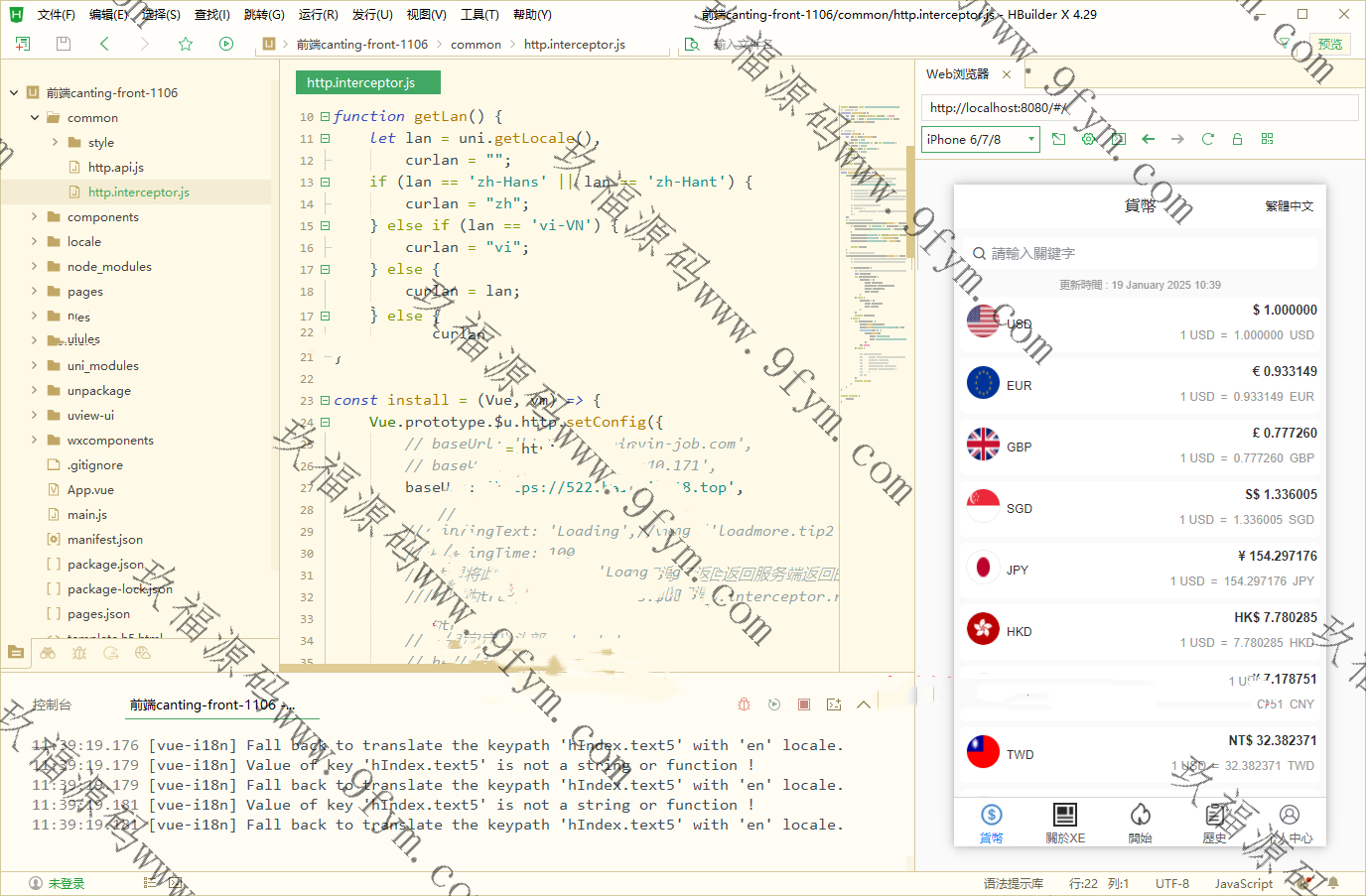Switch to the 控制台 console tab
The image size is (1366, 896).
tap(52, 704)
